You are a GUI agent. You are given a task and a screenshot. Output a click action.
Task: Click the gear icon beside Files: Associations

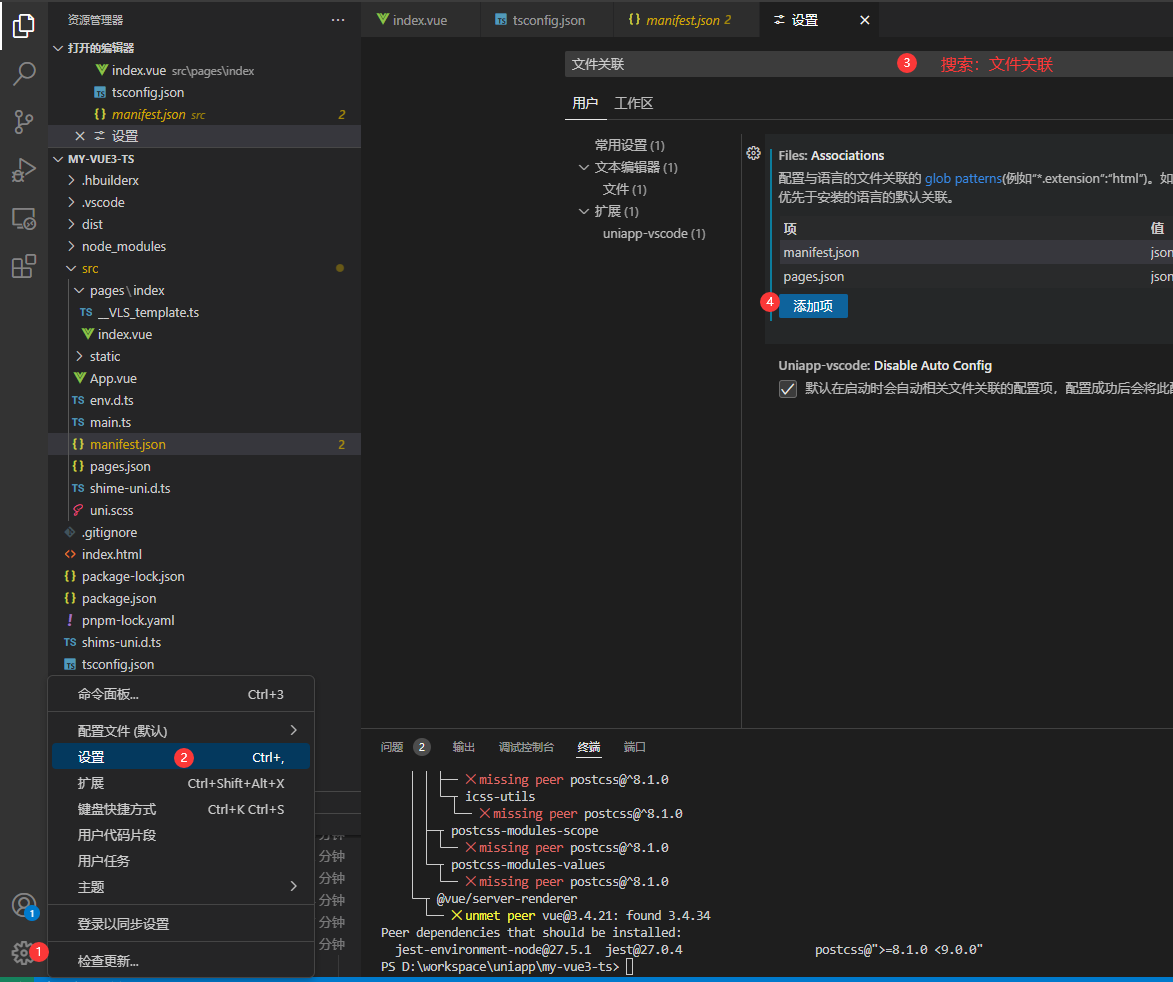[x=754, y=154]
